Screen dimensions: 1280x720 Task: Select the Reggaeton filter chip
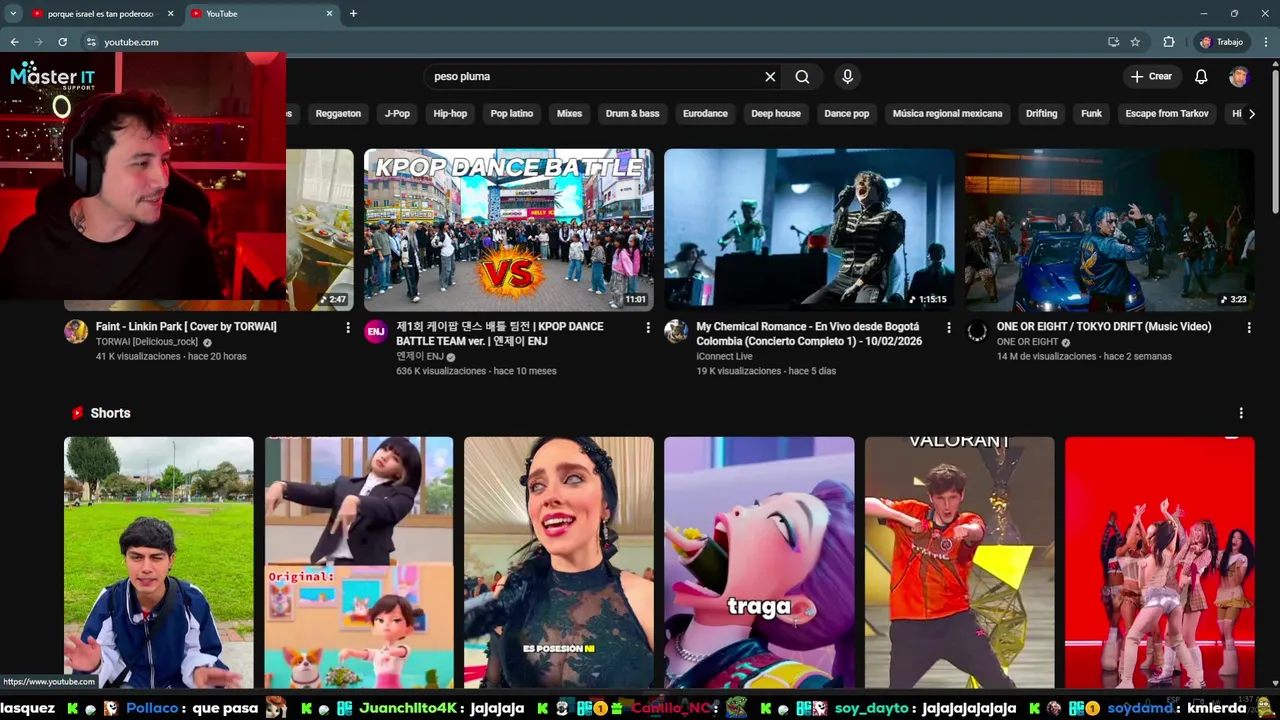(338, 114)
